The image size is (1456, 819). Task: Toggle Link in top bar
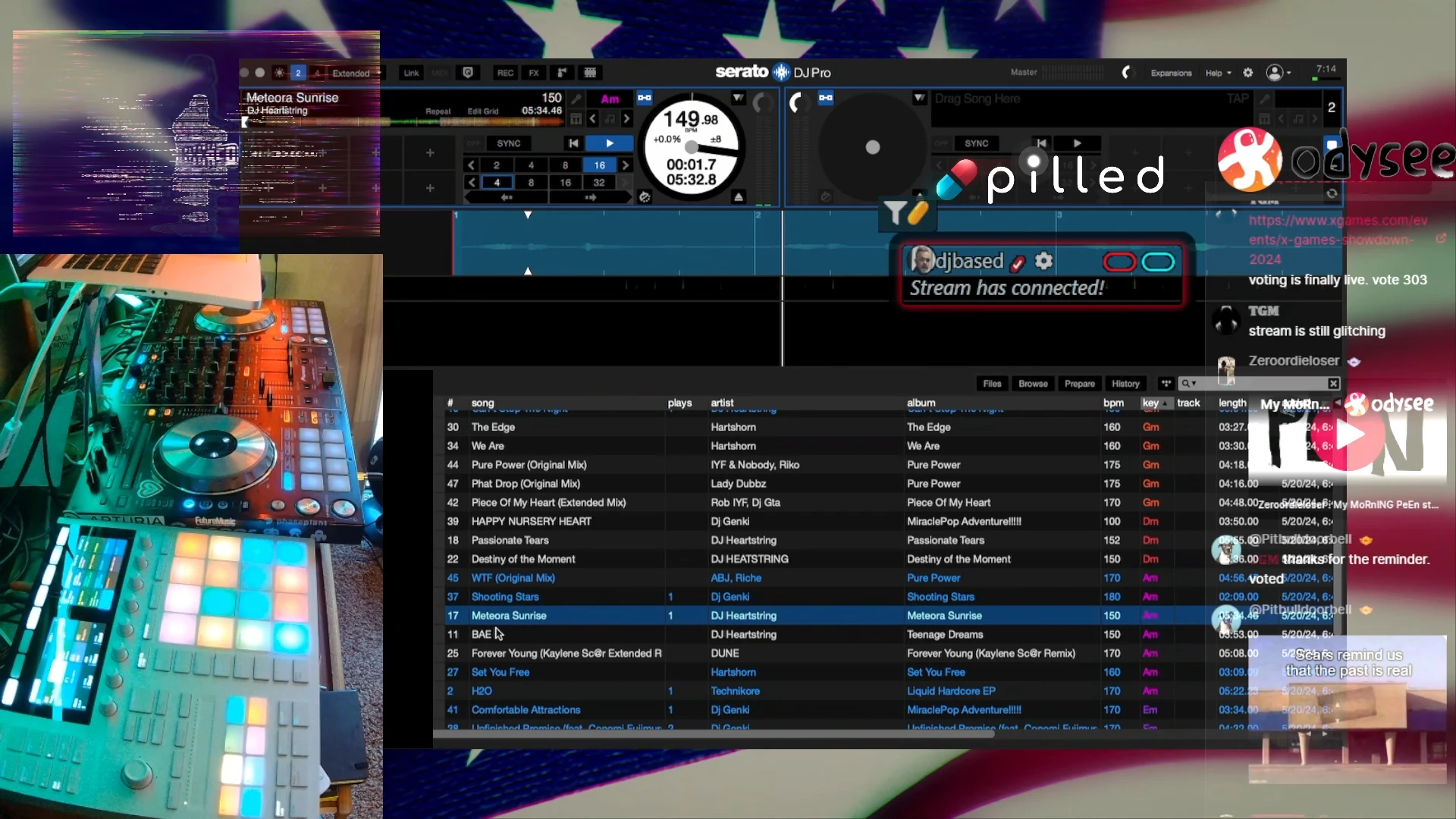coord(411,73)
